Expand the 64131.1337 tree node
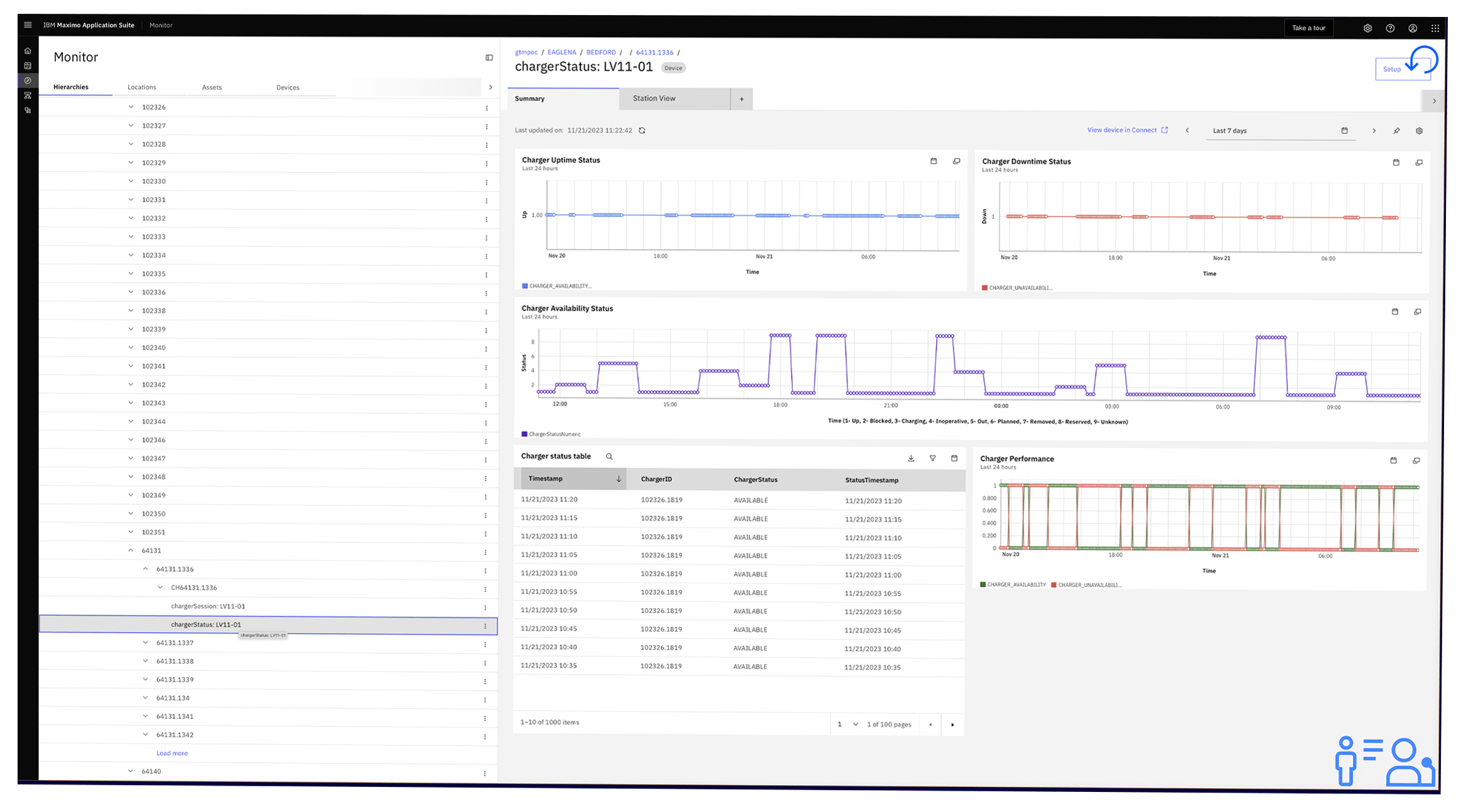The image size is (1461, 812). [x=145, y=643]
